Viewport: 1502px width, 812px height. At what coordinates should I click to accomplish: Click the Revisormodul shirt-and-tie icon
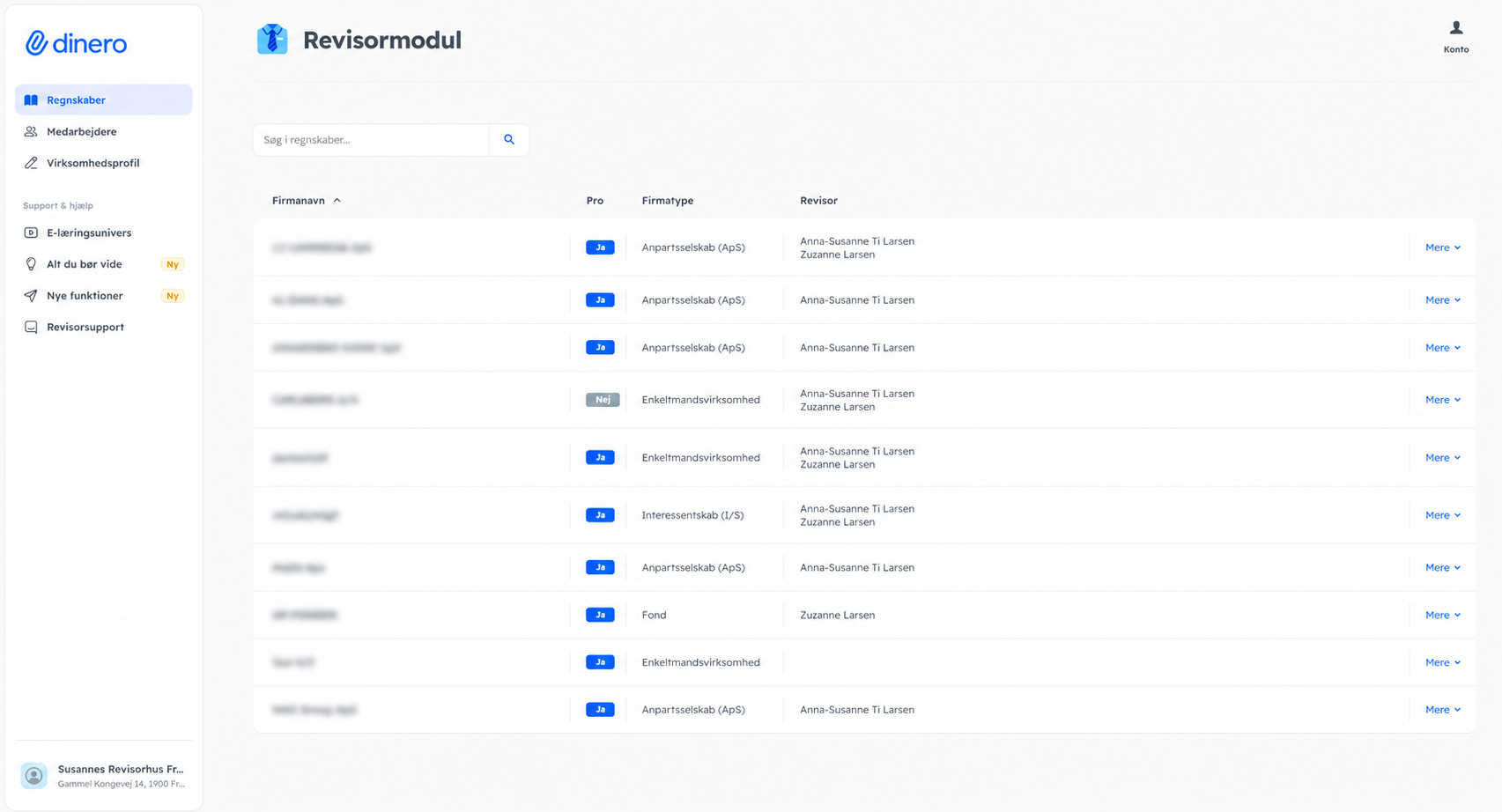pos(272,40)
